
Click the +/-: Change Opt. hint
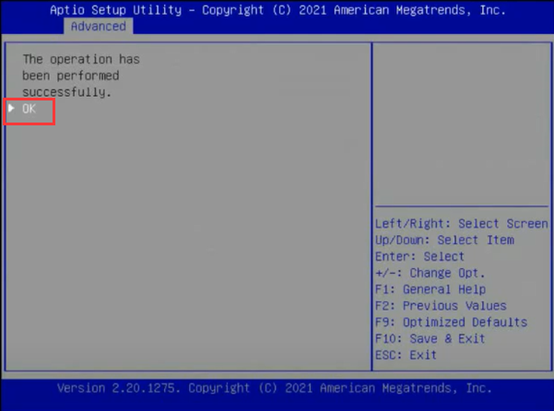(x=430, y=273)
